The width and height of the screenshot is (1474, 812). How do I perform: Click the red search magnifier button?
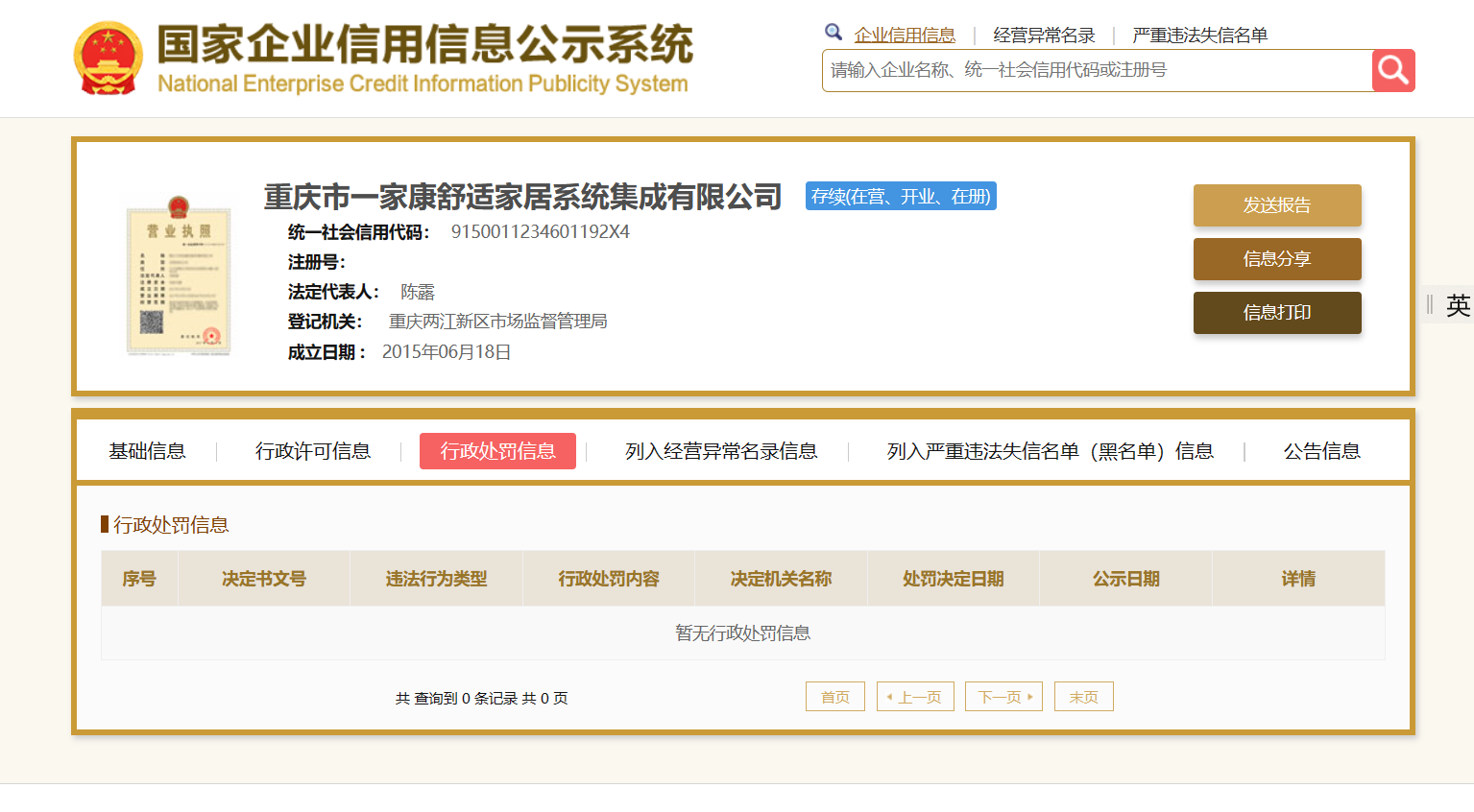(x=1393, y=70)
